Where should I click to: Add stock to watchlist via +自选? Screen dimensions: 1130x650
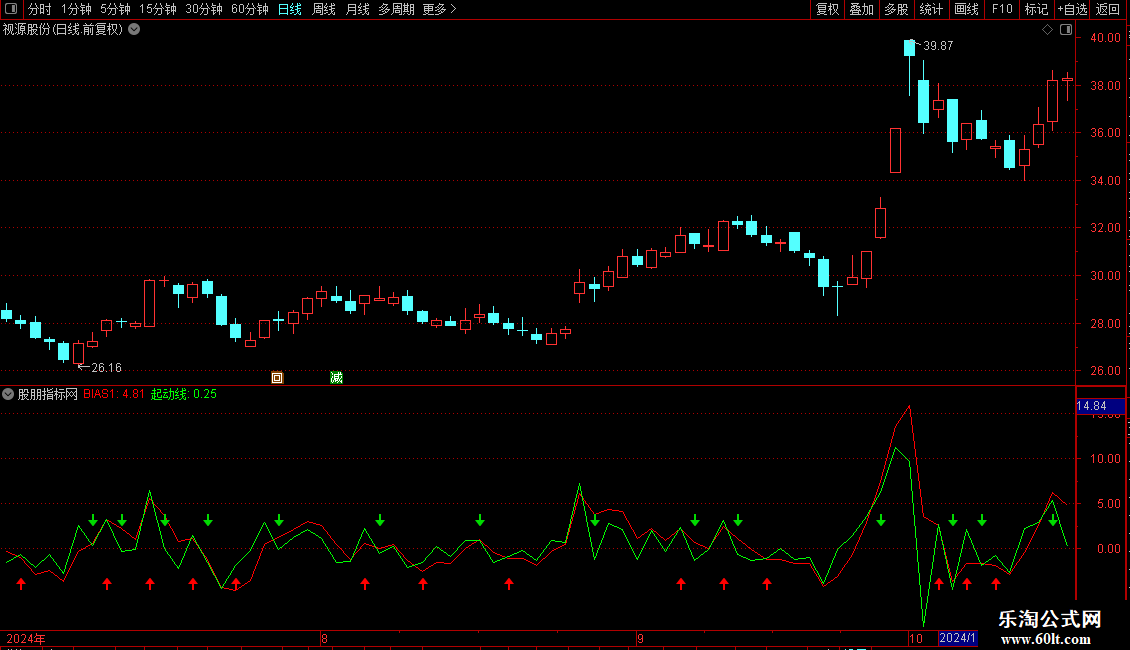(x=1072, y=9)
